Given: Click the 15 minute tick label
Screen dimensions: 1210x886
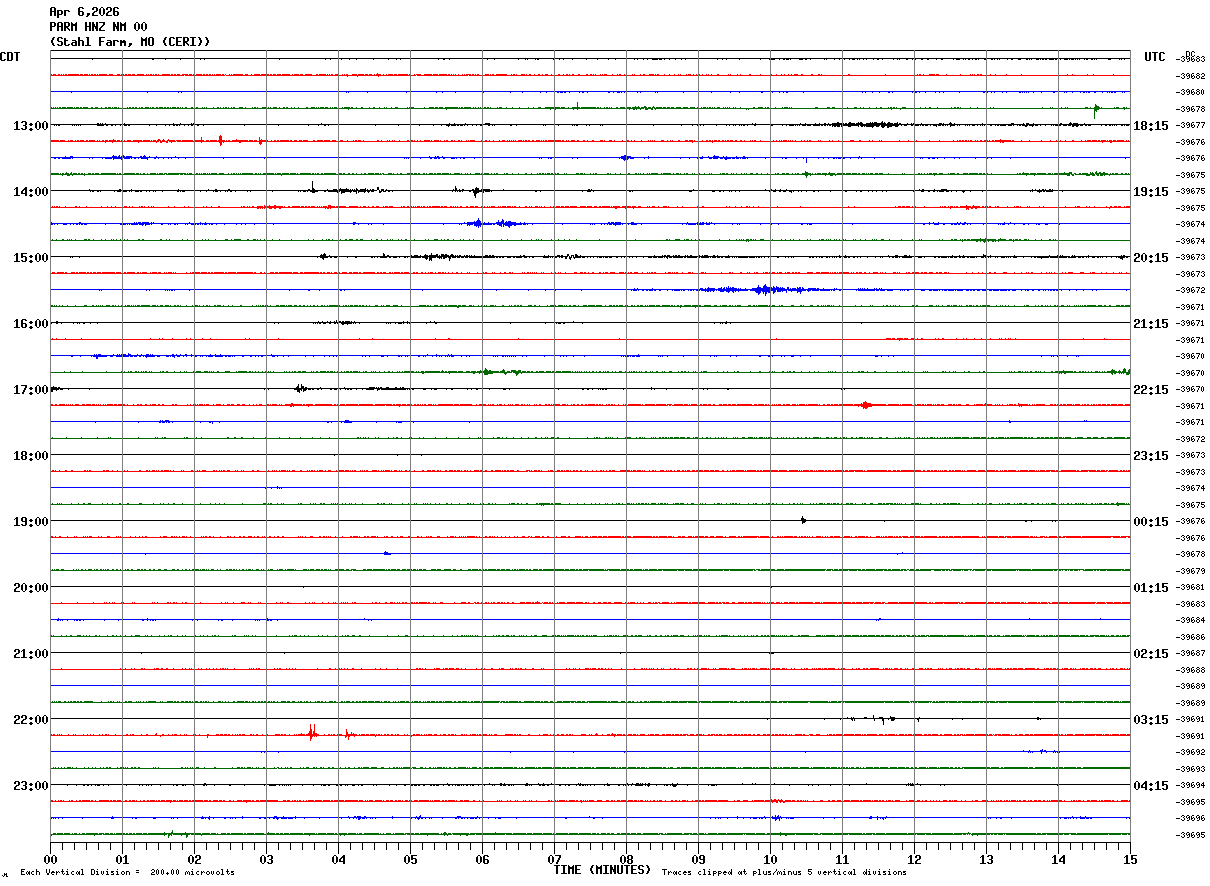Looking at the screenshot, I should (x=1130, y=859).
